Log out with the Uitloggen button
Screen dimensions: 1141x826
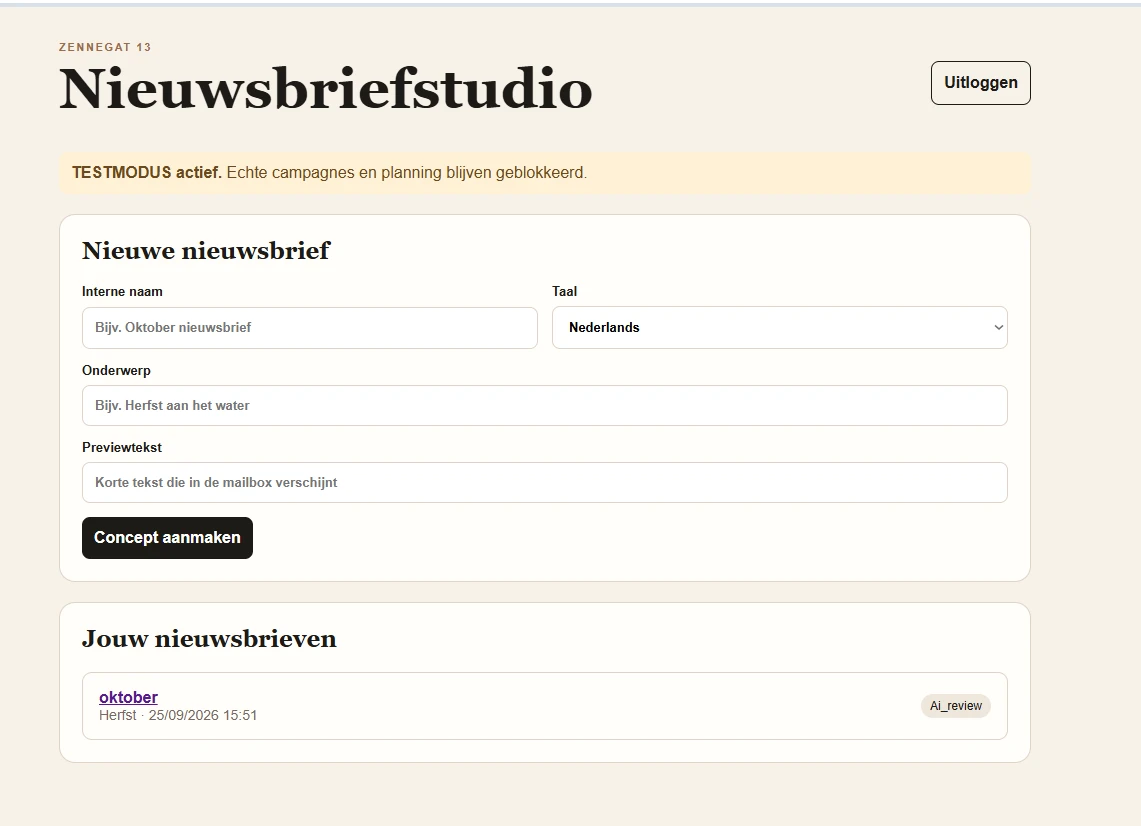[980, 83]
